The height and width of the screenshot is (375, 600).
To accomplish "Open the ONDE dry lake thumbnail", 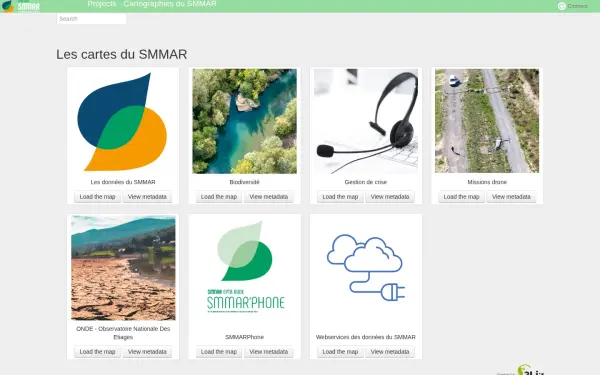I will click(123, 268).
